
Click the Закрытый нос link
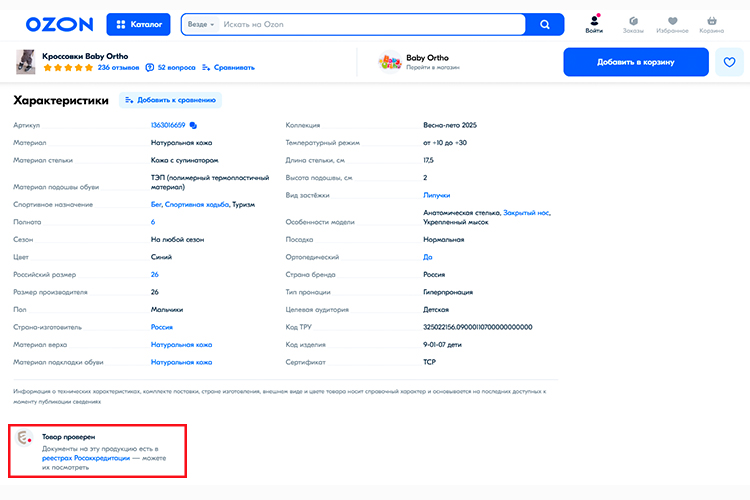pyautogui.click(x=526, y=212)
